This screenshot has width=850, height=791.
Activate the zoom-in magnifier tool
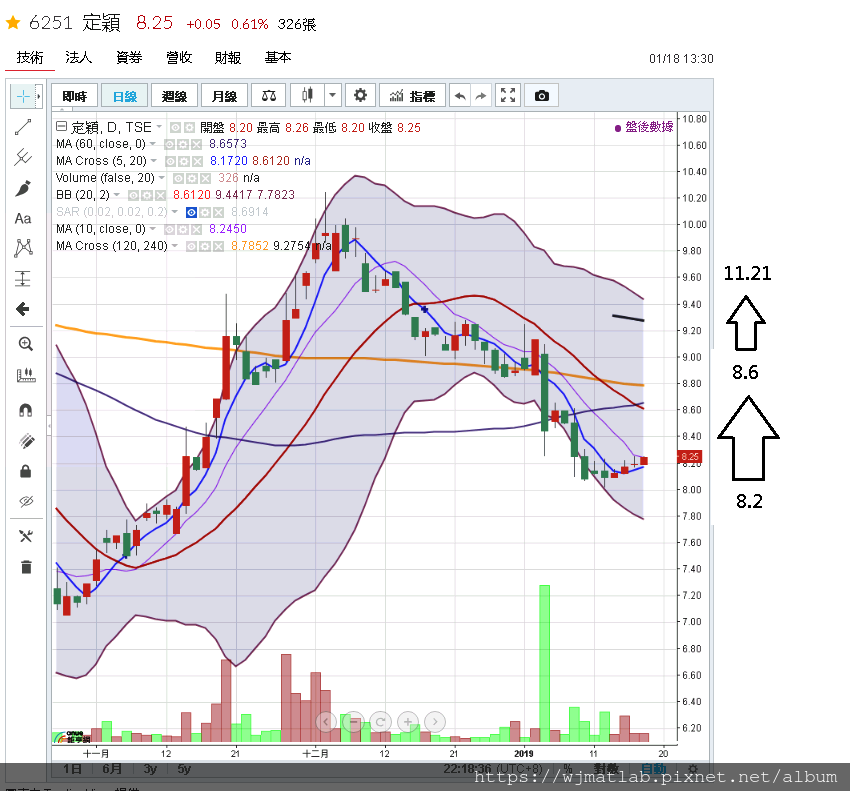(25, 344)
